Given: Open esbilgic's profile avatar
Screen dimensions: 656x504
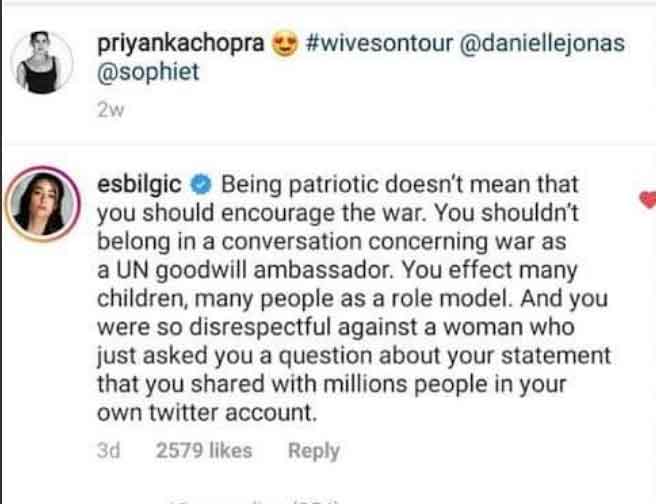Looking at the screenshot, I should (x=45, y=201).
